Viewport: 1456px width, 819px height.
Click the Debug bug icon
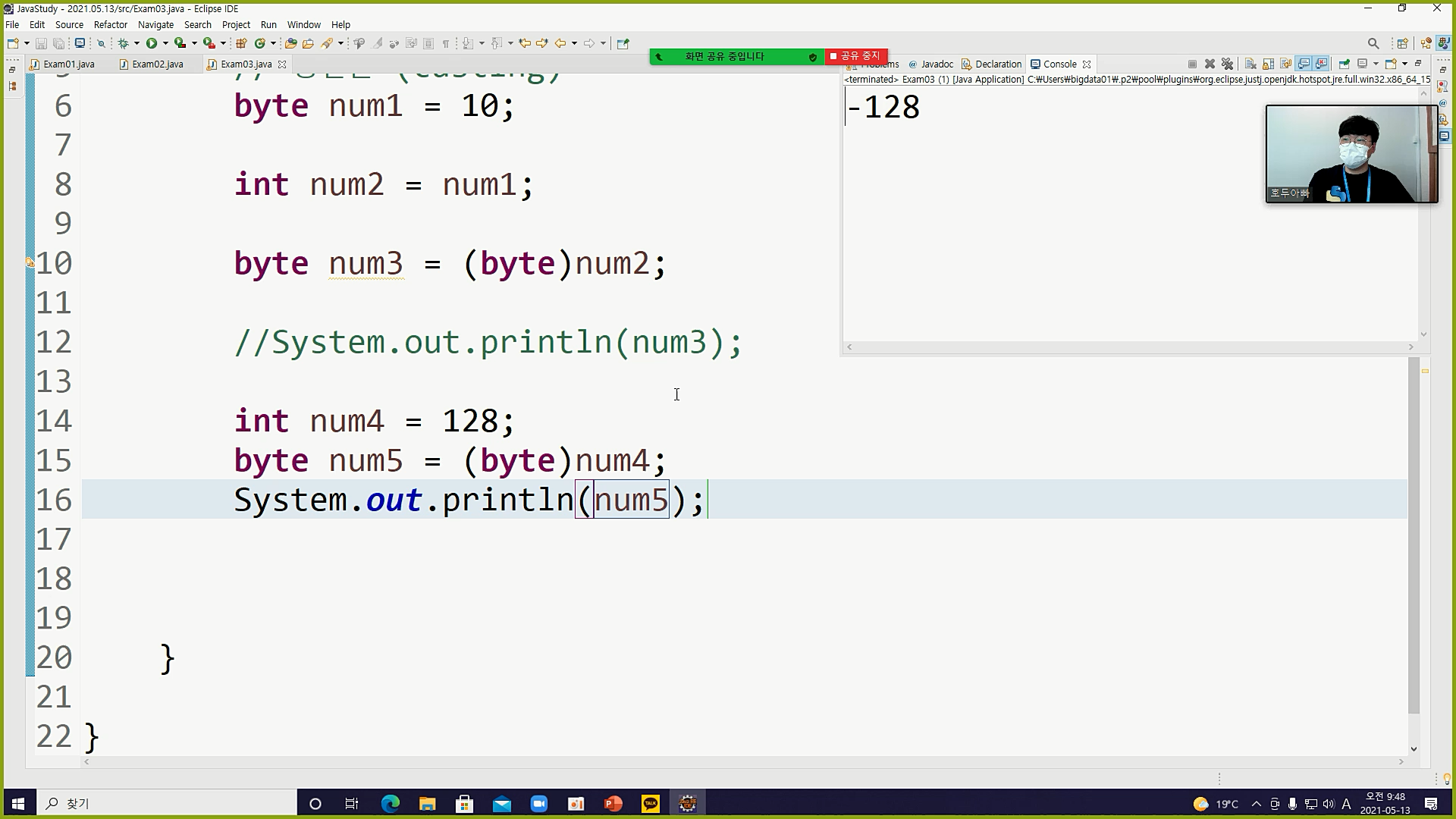click(x=123, y=43)
